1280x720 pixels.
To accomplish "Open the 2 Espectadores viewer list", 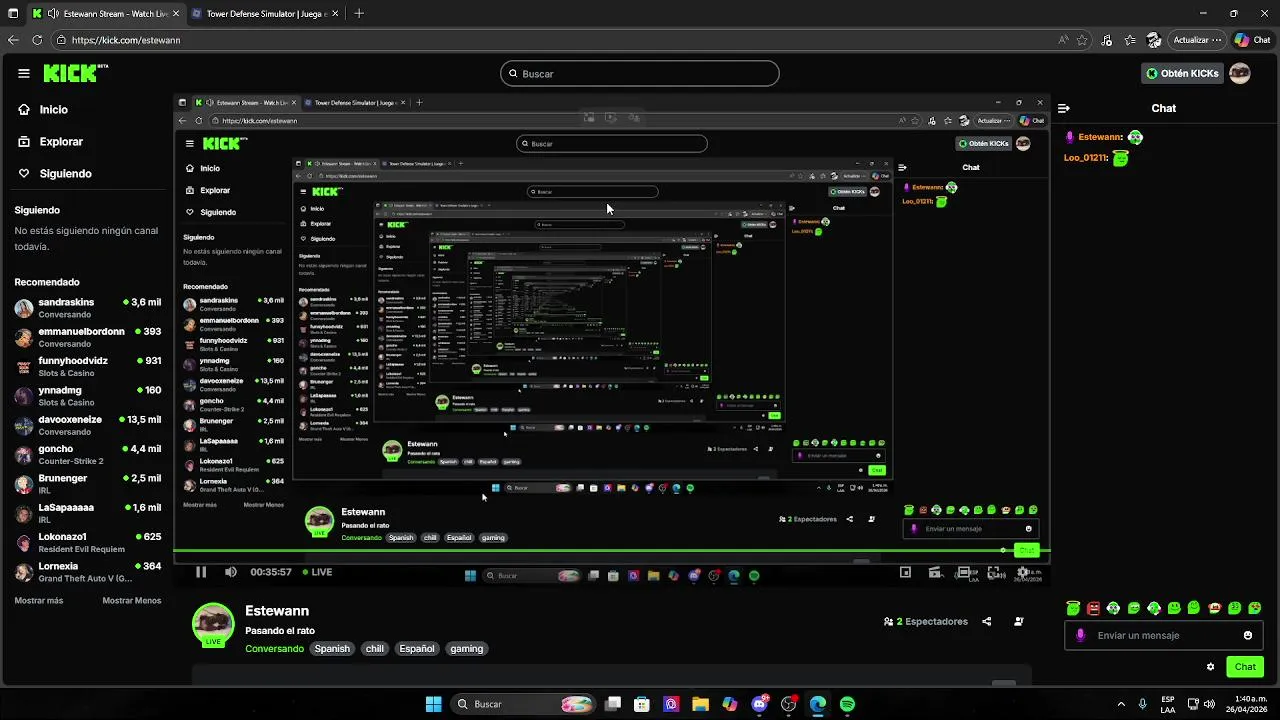I will [926, 621].
